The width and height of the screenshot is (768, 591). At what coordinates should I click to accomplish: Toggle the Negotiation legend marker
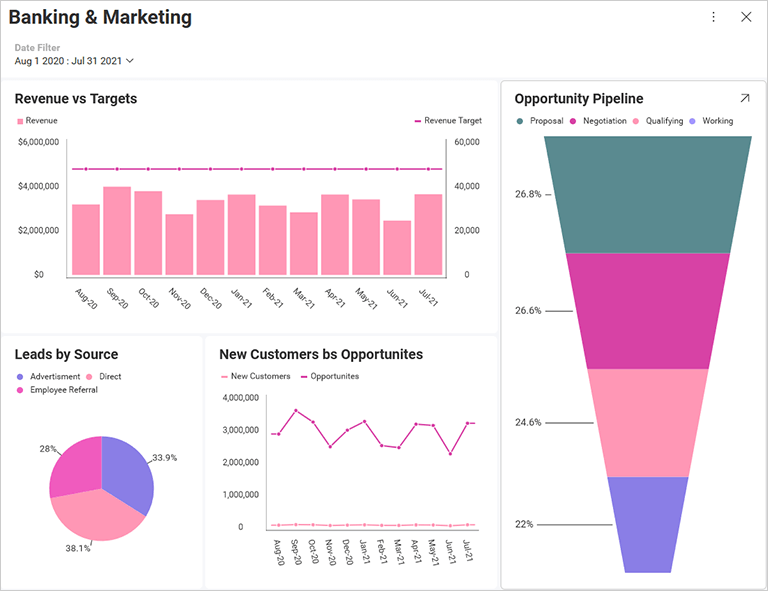573,121
